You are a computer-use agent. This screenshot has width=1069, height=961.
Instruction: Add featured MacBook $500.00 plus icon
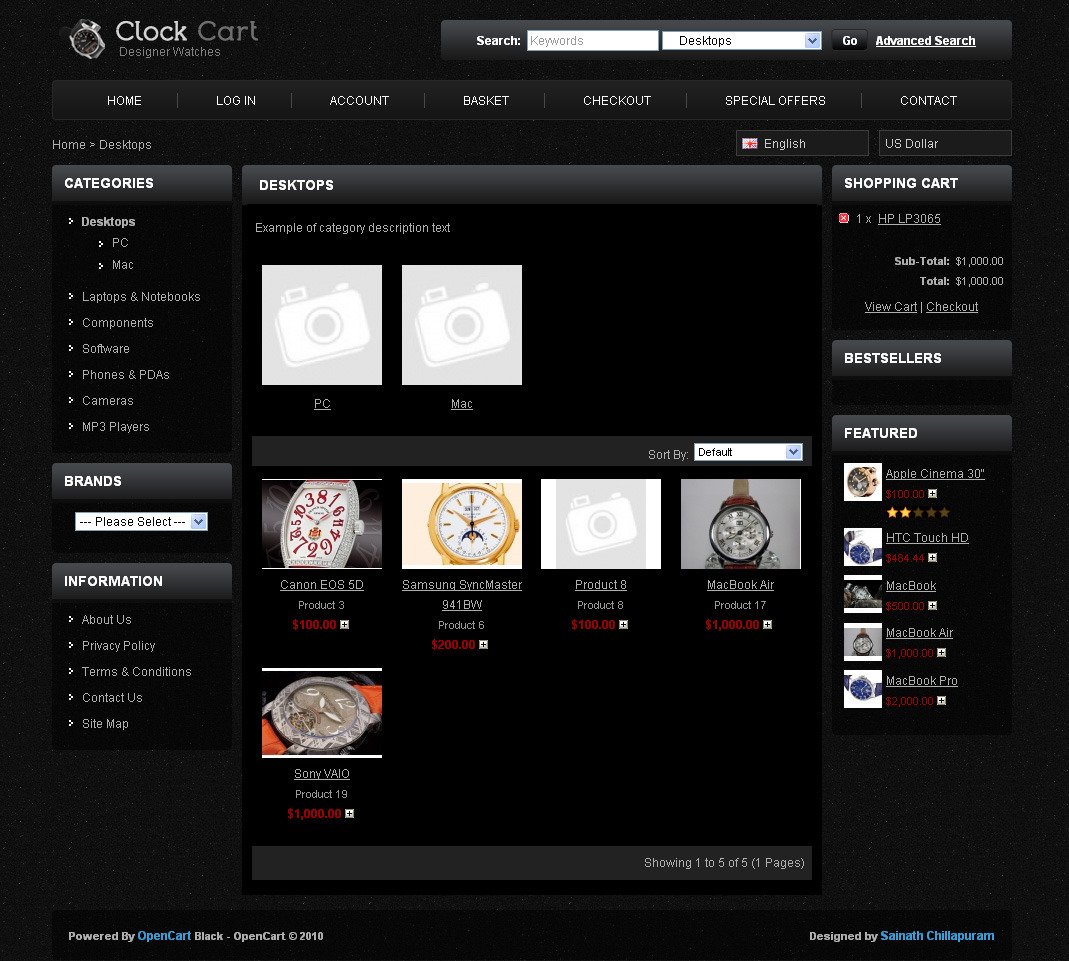933,605
